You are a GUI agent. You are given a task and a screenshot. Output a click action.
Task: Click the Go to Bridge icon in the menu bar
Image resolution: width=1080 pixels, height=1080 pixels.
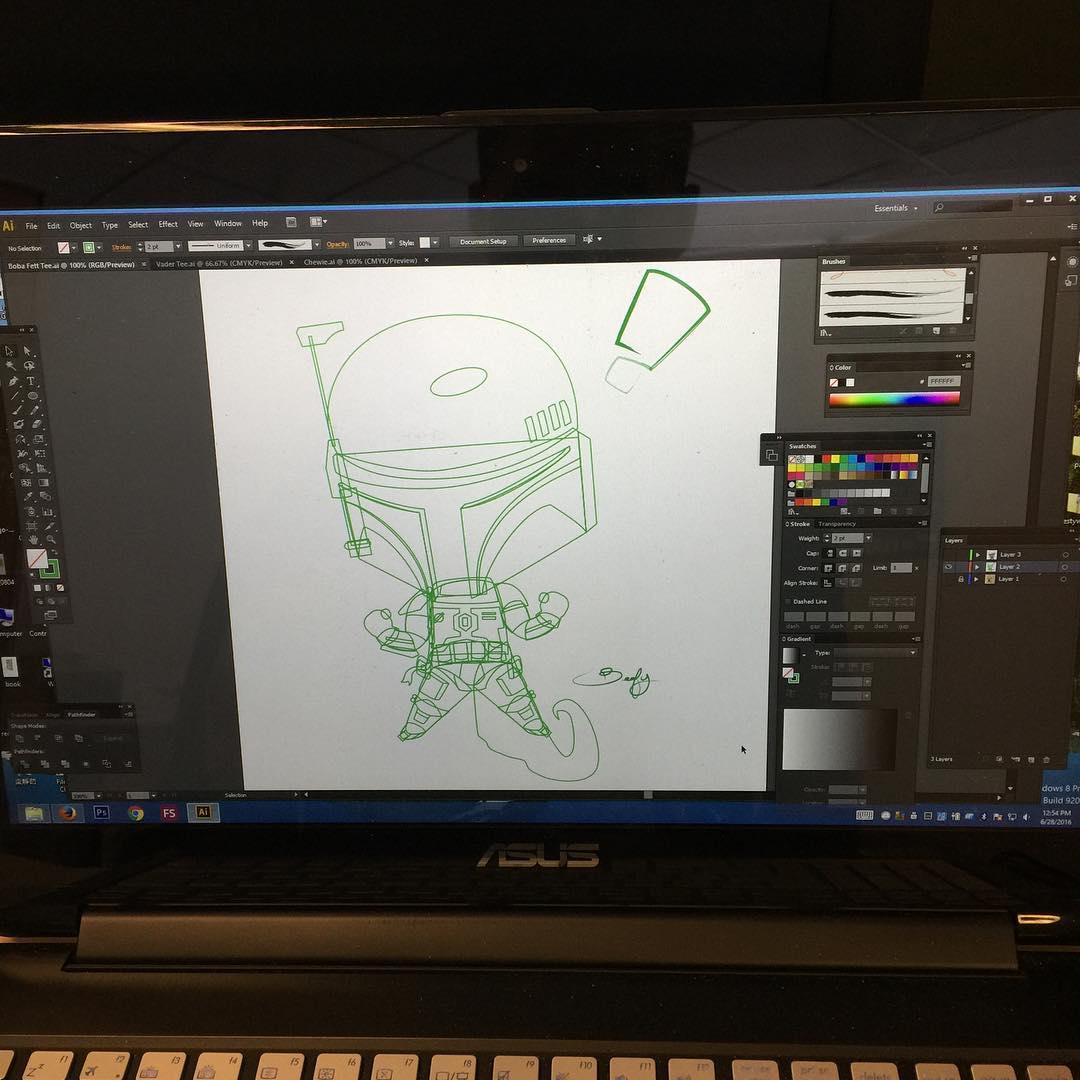coord(291,222)
